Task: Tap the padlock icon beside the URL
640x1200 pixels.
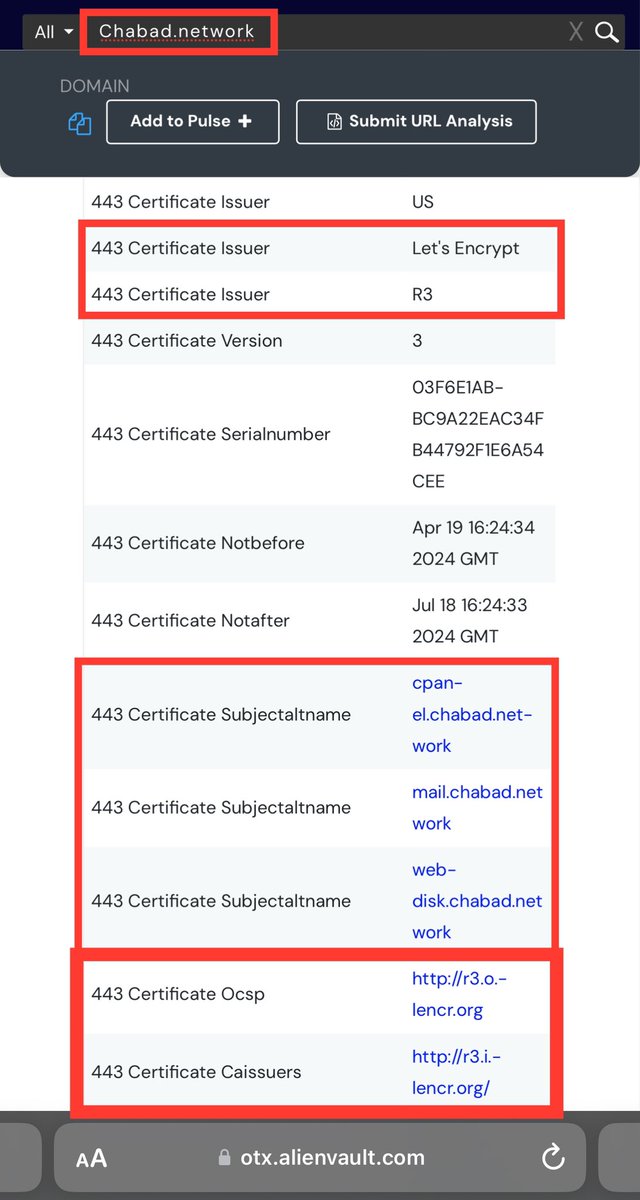Action: point(225,1158)
